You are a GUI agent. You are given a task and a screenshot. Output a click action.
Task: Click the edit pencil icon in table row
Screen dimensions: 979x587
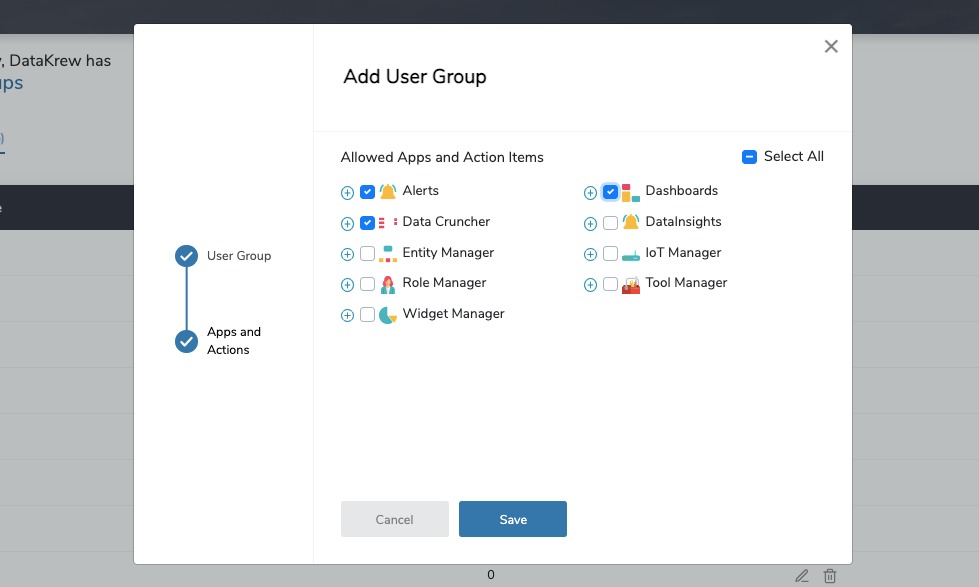tap(801, 576)
